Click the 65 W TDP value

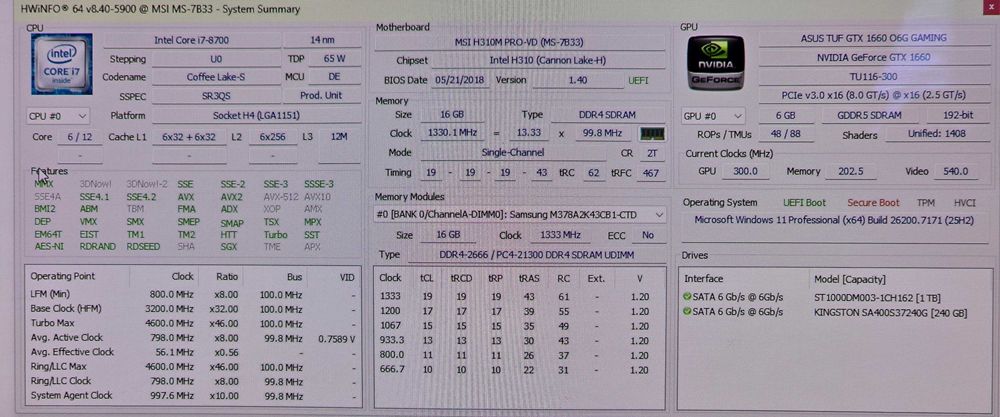click(334, 59)
